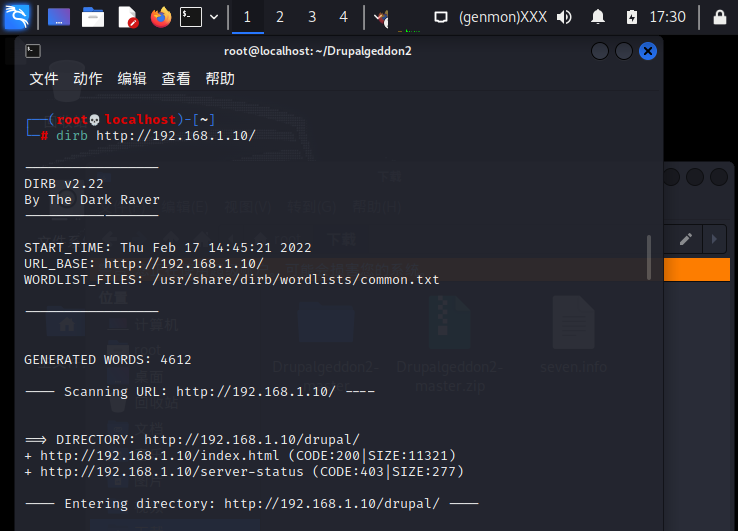Click the index.html CODE:200 result line
This screenshot has width=738, height=531.
pyautogui.click(x=240, y=456)
